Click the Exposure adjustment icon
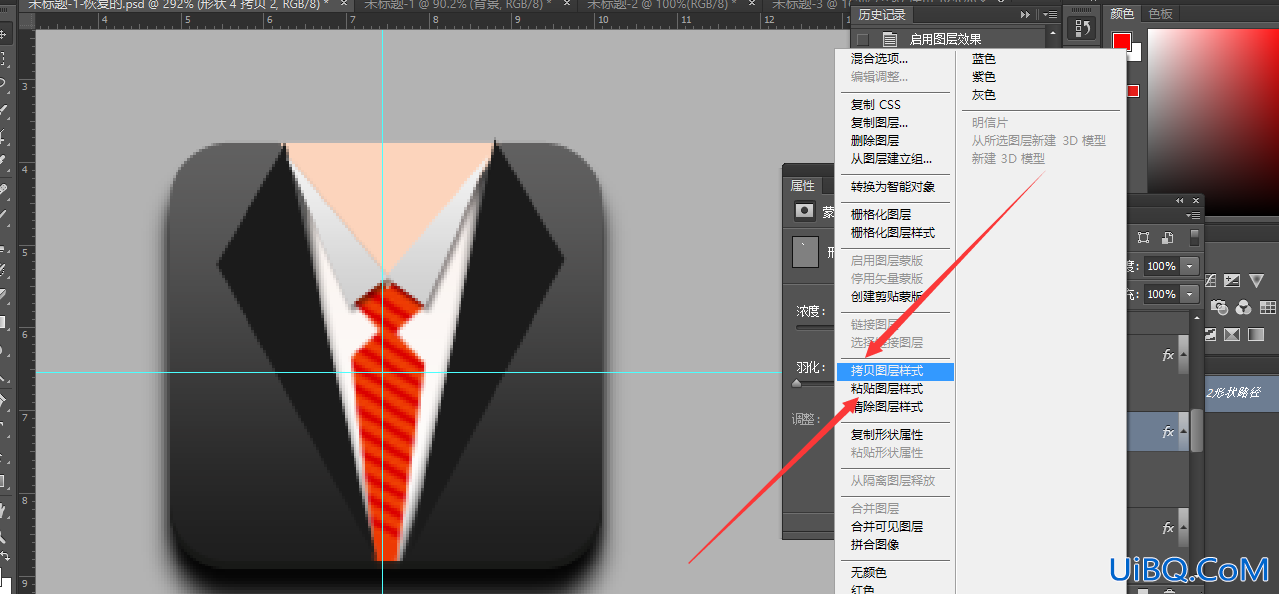The image size is (1279, 594). 1232,281
